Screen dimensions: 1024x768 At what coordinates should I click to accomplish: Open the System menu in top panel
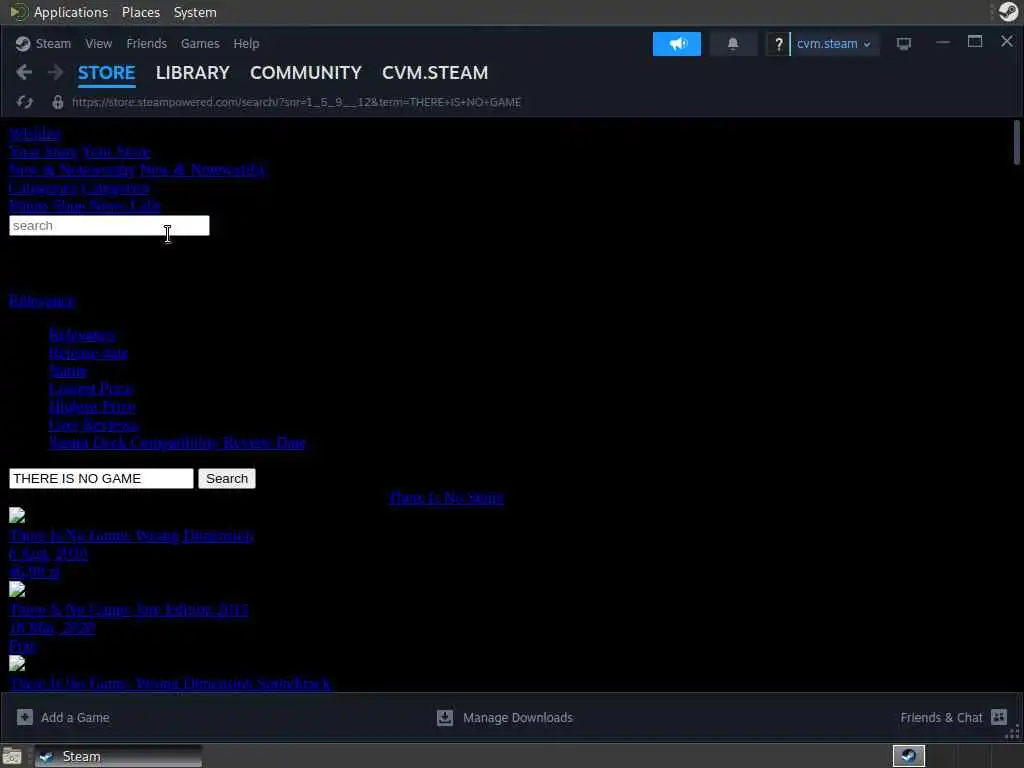(195, 12)
